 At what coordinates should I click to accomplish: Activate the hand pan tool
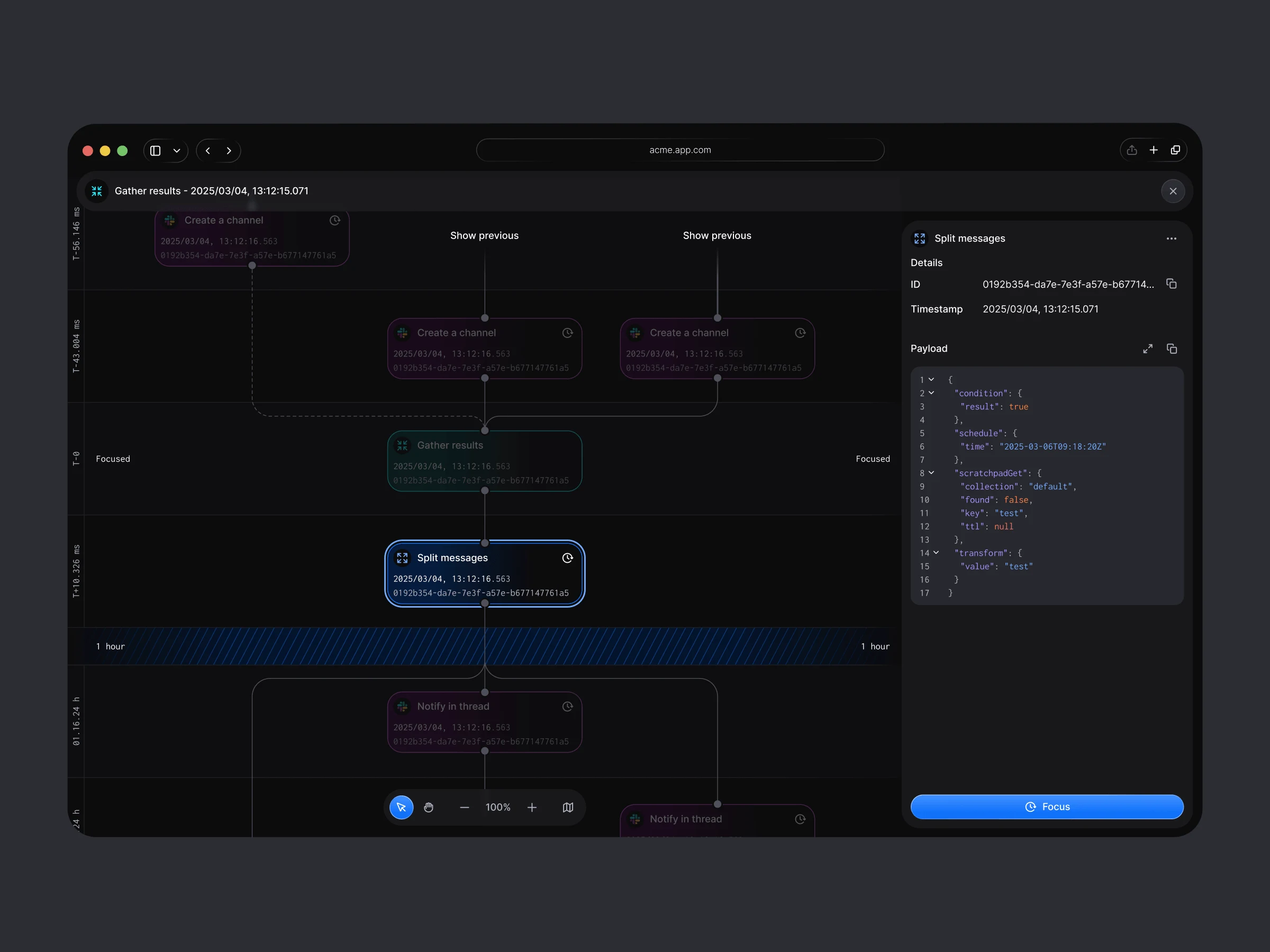click(429, 808)
